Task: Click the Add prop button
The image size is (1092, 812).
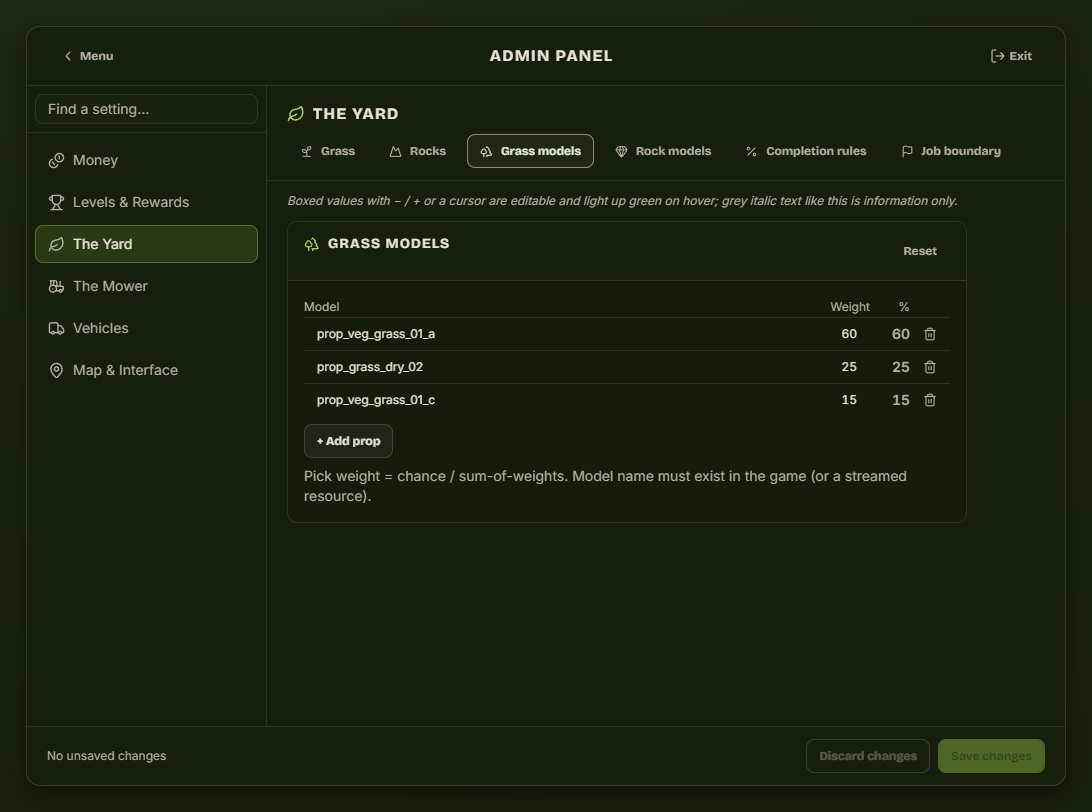Action: point(348,441)
